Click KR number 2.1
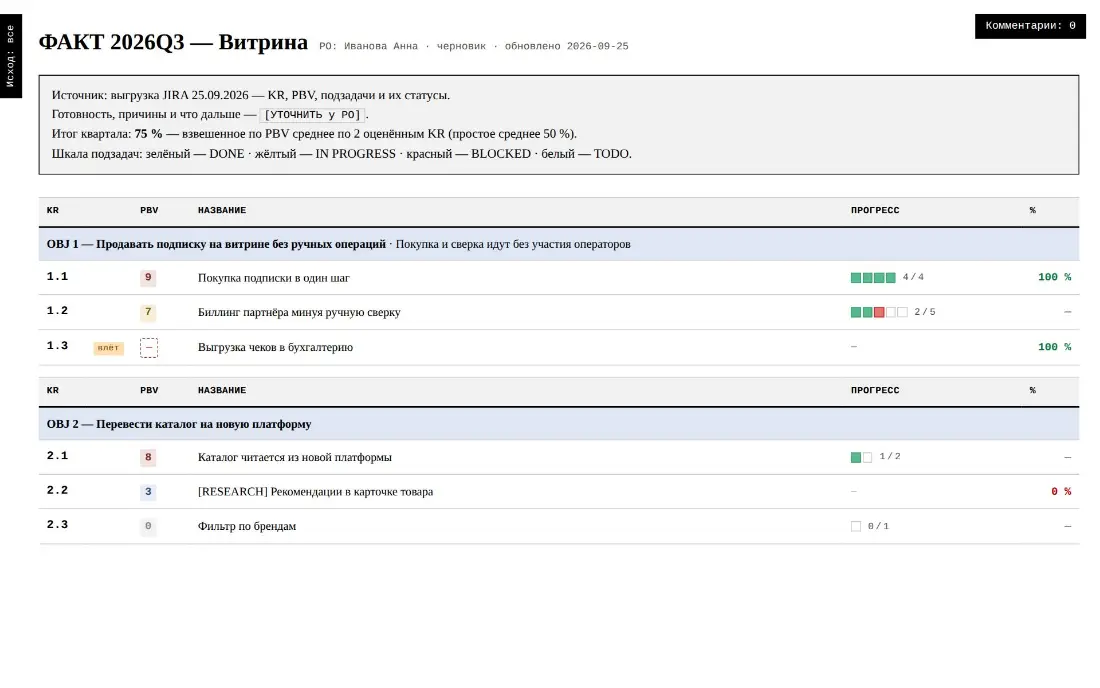This screenshot has width=1100, height=688. coord(58,456)
